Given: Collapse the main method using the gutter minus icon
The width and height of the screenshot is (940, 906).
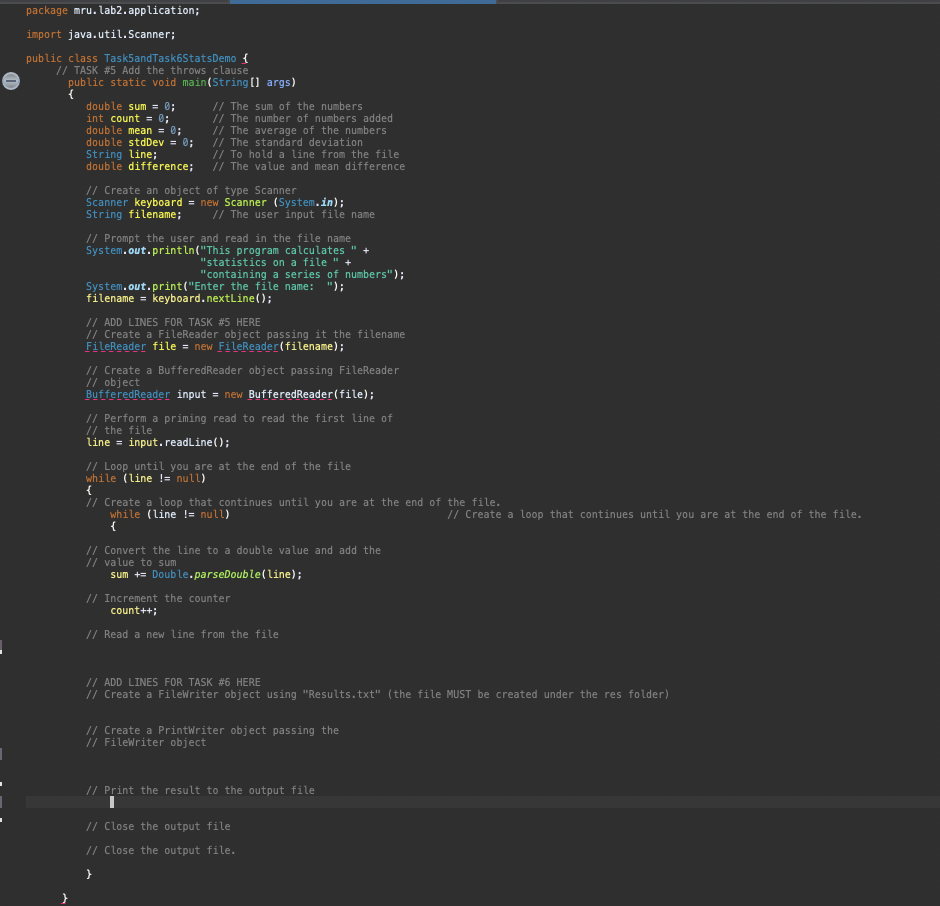Looking at the screenshot, I should click(11, 82).
